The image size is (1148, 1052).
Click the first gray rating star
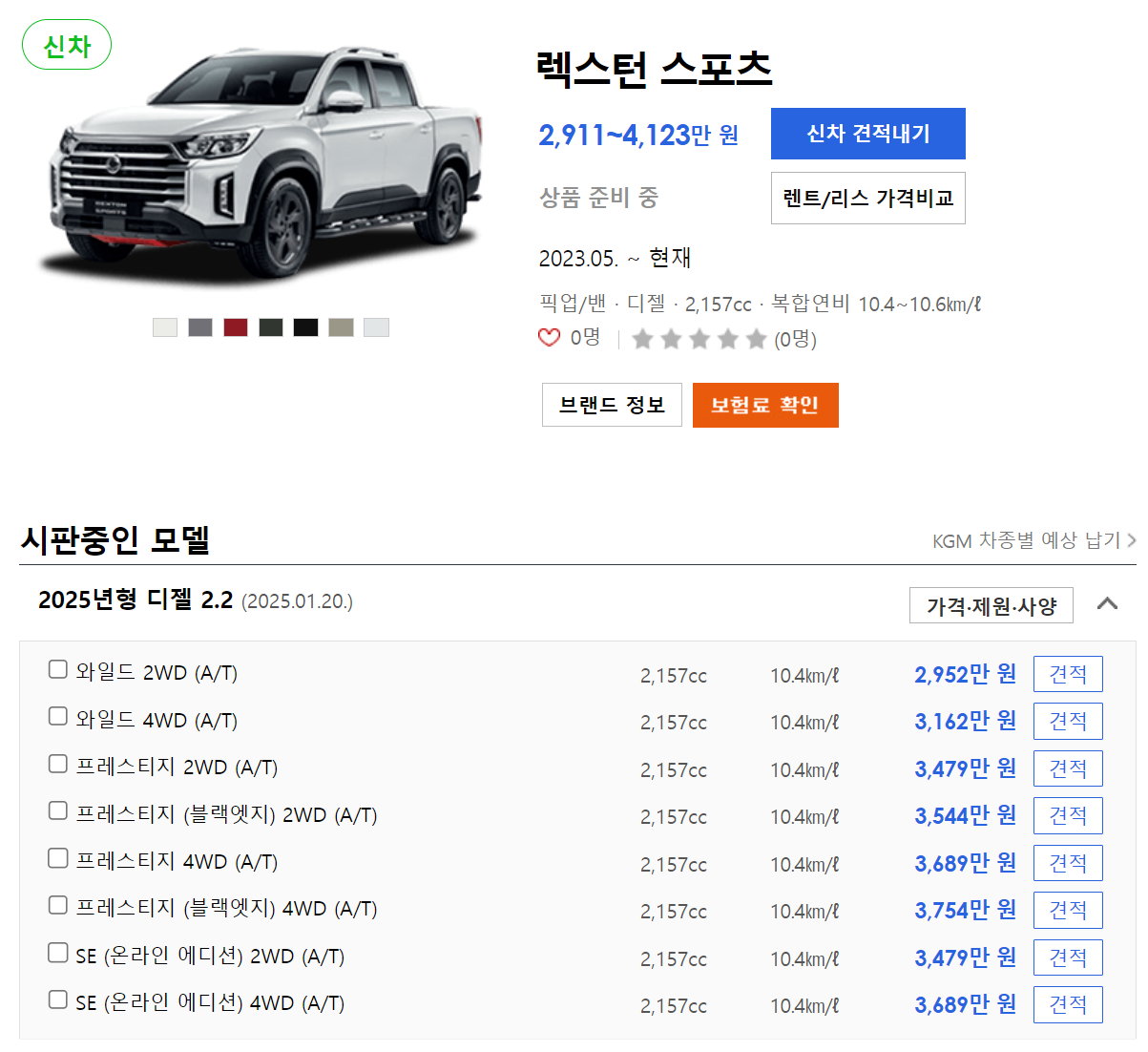tap(642, 339)
